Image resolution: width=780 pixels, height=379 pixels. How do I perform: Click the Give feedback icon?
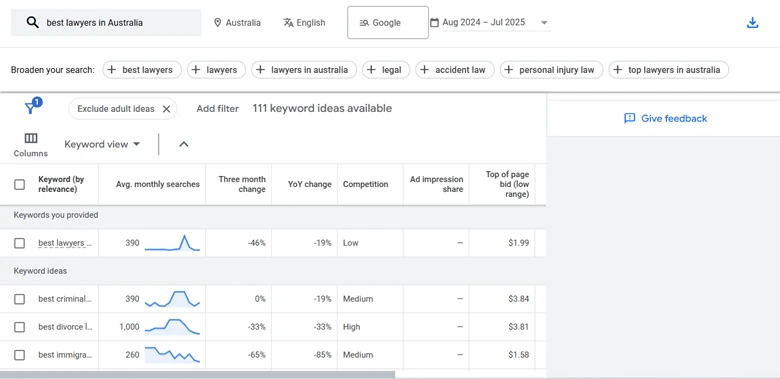point(630,118)
